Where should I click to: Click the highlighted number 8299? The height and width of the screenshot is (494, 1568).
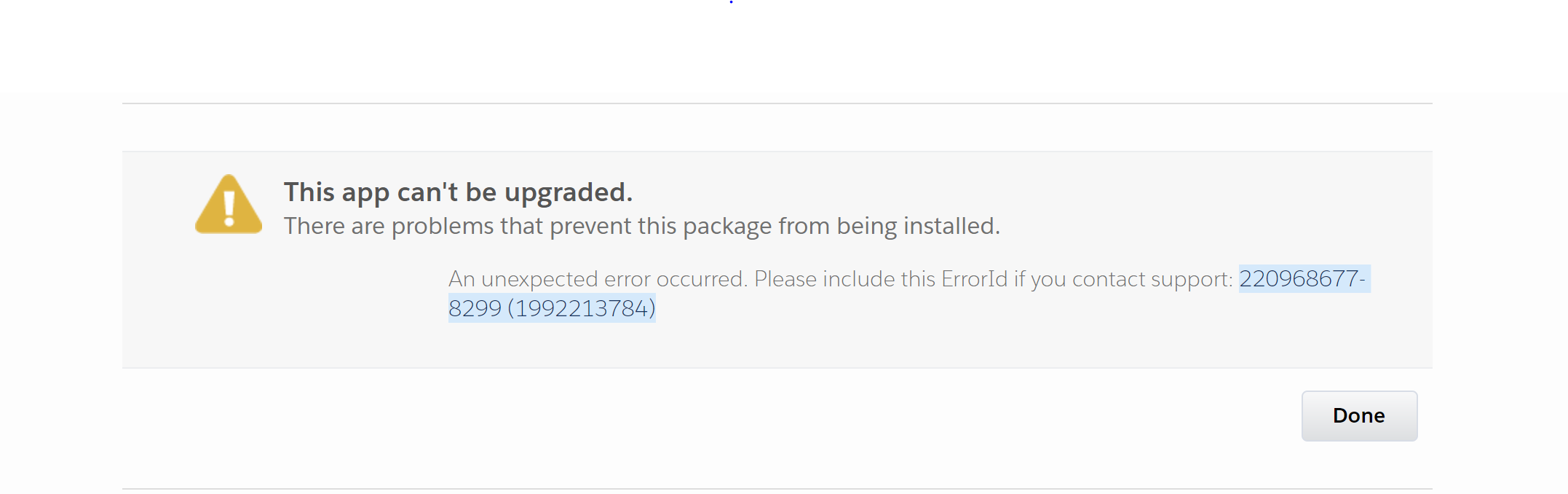[475, 309]
